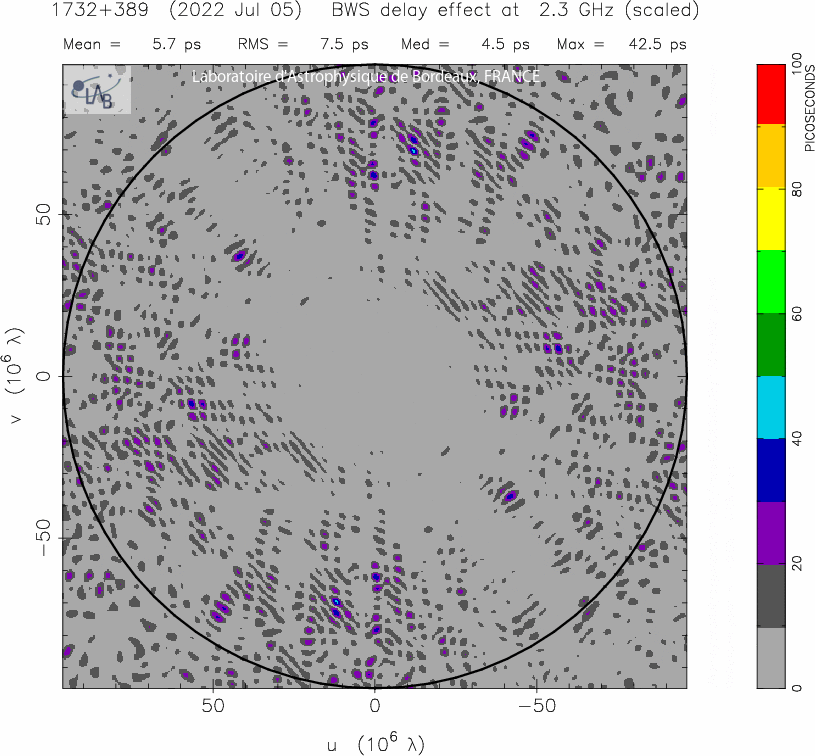Click the "Laboratoire d'Astrophysique de Bordeaux" text
Screen dimensions: 815x756
pos(366,77)
